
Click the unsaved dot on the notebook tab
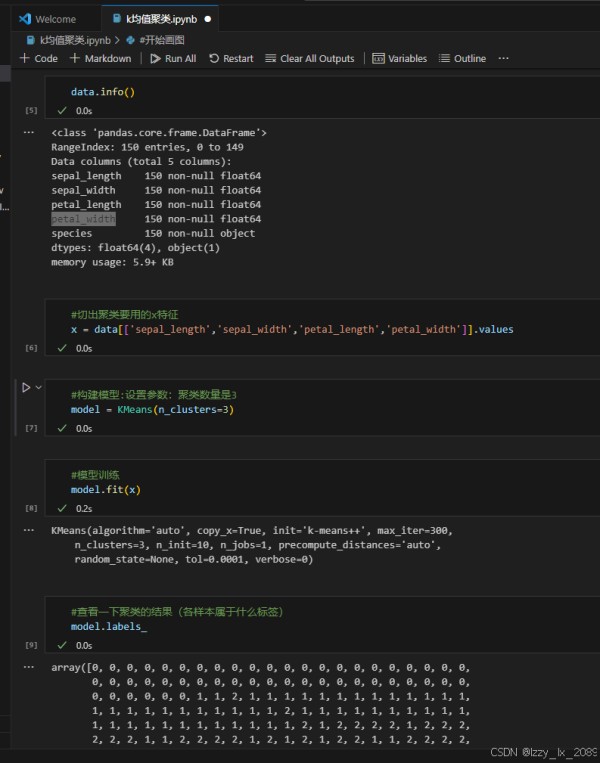[x=208, y=19]
